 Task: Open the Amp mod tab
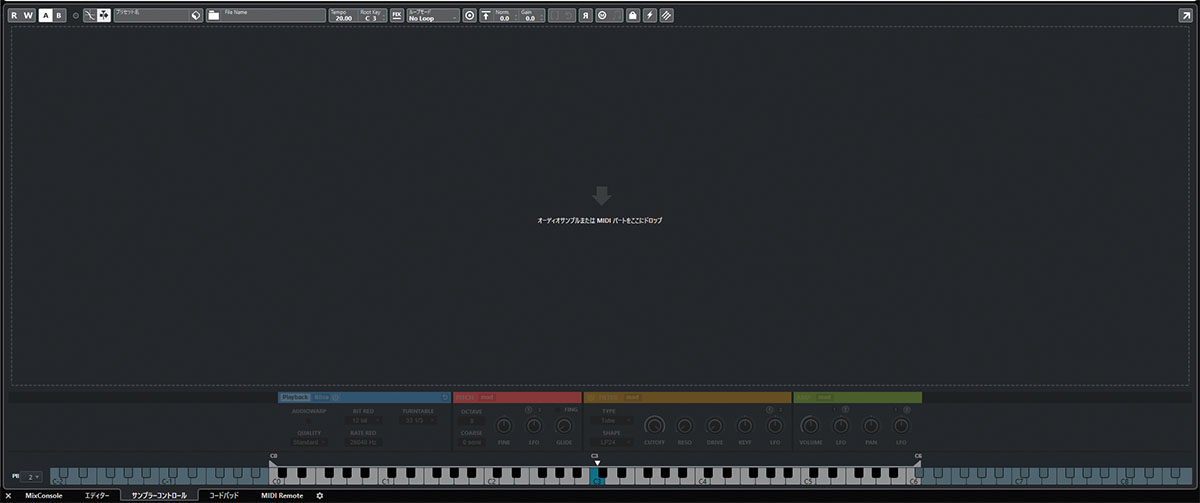tap(824, 397)
